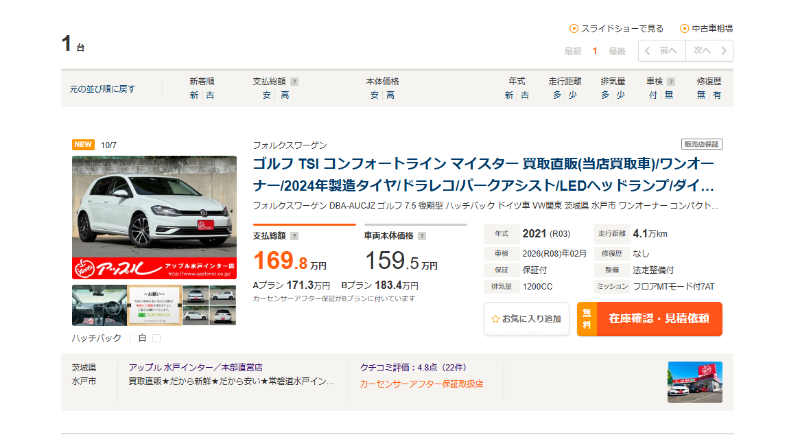Click the question mark icon next to the 159.5万円 車両本体価格 label

pos(421,236)
